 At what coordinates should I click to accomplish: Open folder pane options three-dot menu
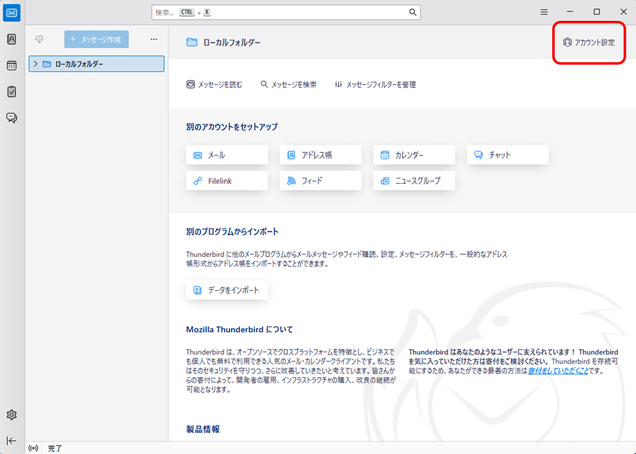click(x=153, y=39)
